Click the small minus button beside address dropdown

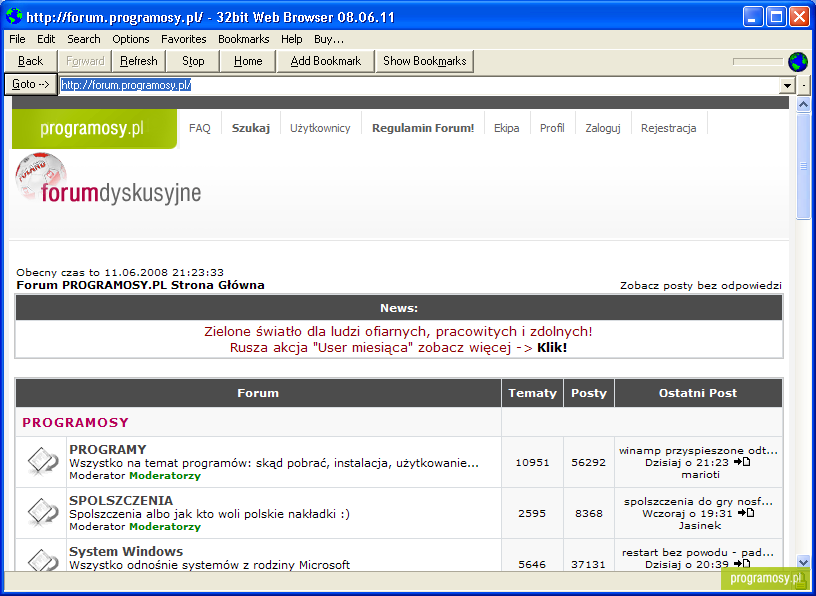(x=804, y=85)
